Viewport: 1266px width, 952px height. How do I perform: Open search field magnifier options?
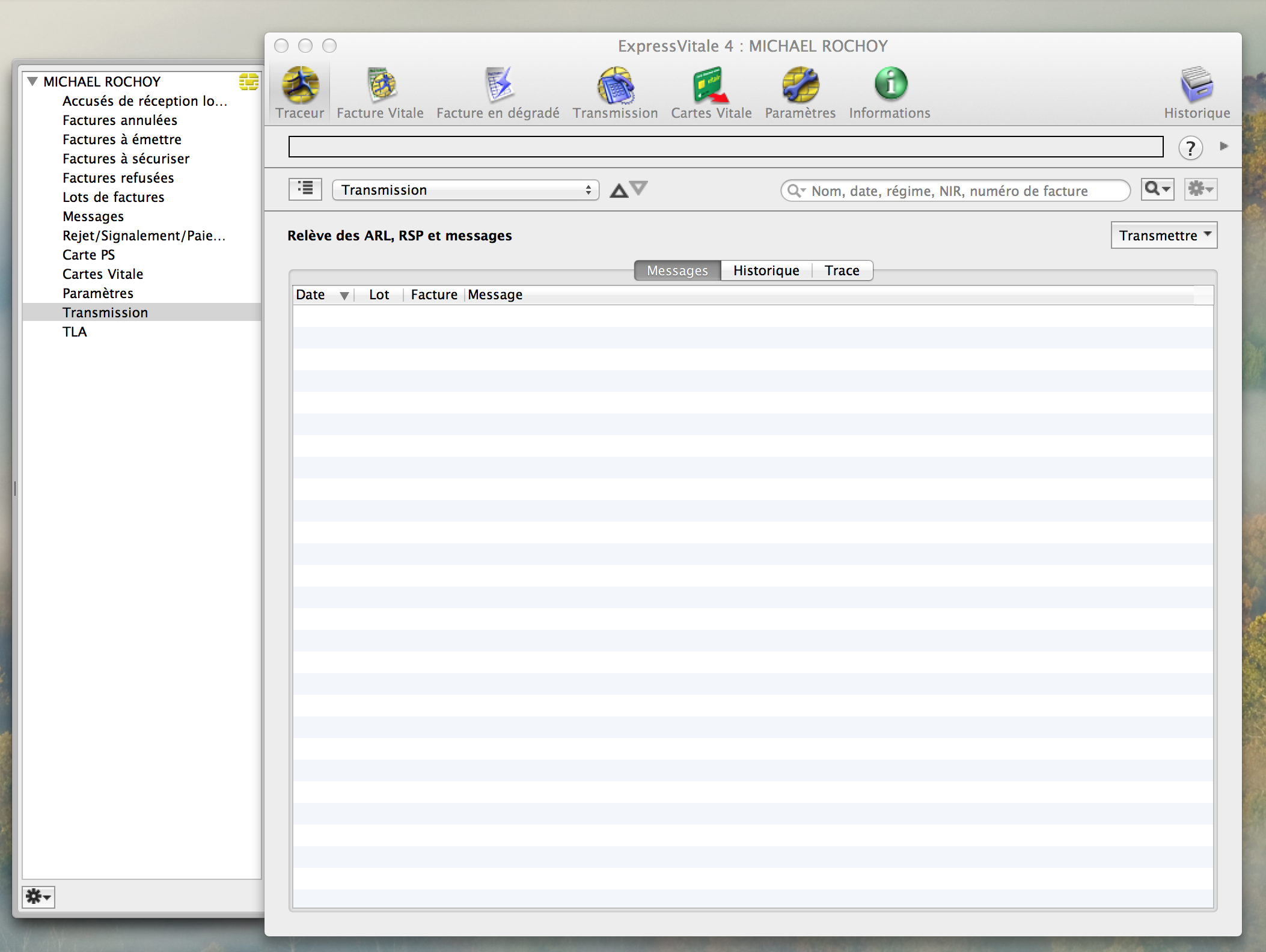(797, 191)
